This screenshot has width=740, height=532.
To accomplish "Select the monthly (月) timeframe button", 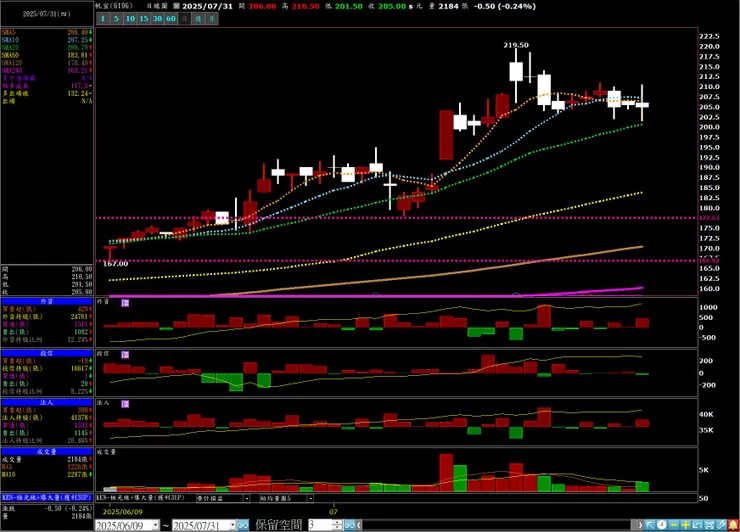I will 212,19.
